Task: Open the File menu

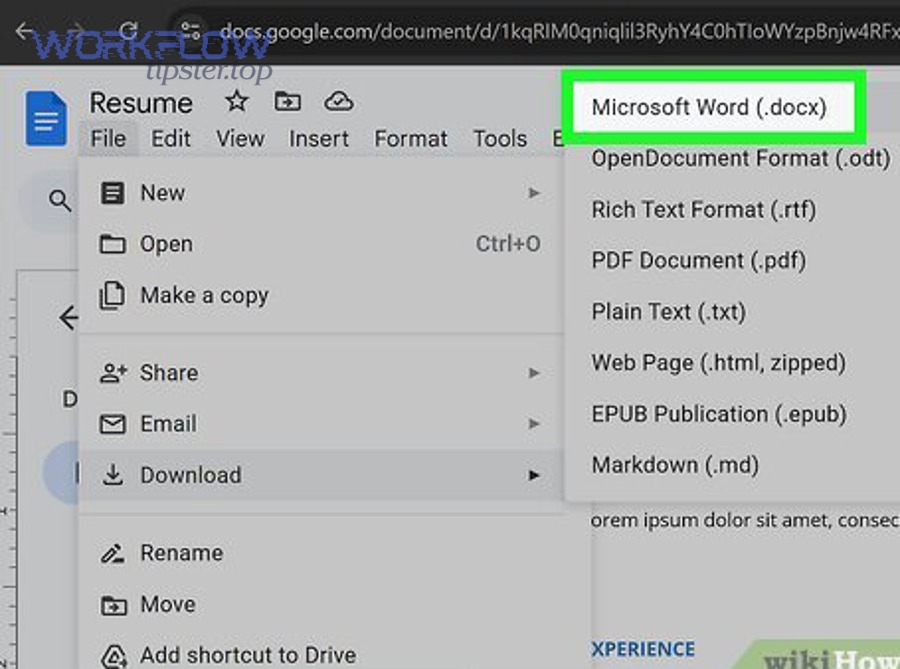Action: 108,139
